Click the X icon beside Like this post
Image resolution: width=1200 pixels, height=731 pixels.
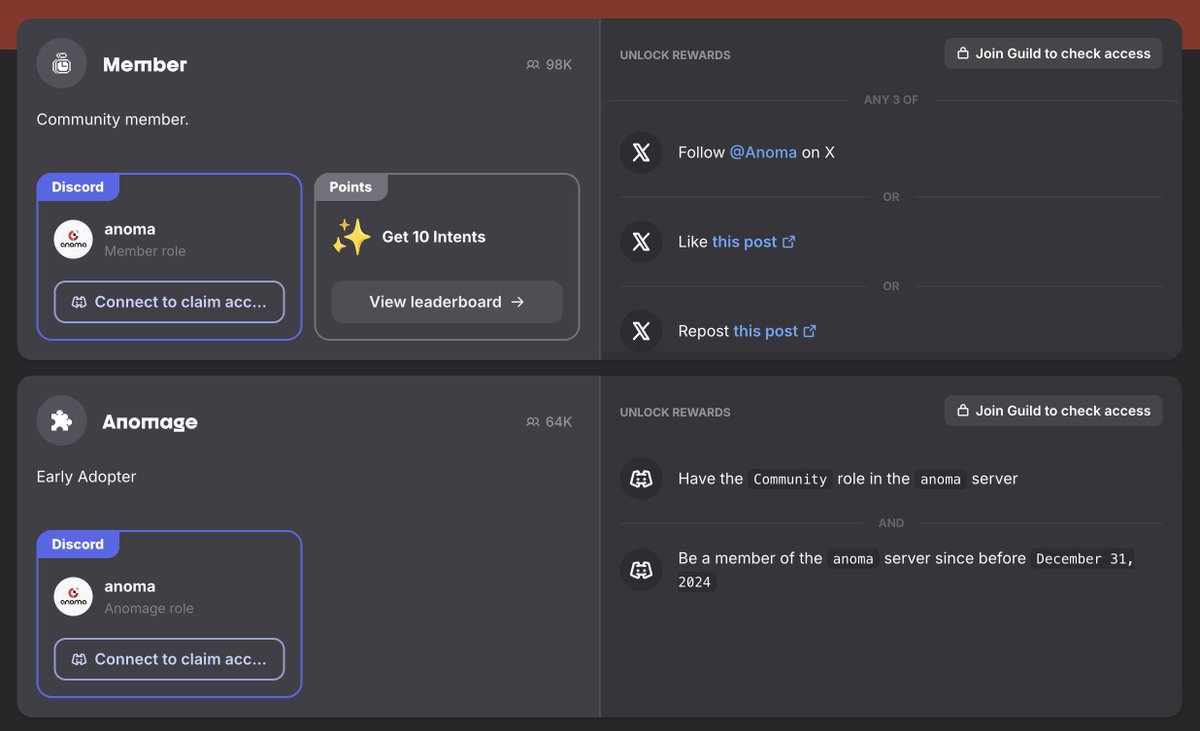pyautogui.click(x=641, y=242)
